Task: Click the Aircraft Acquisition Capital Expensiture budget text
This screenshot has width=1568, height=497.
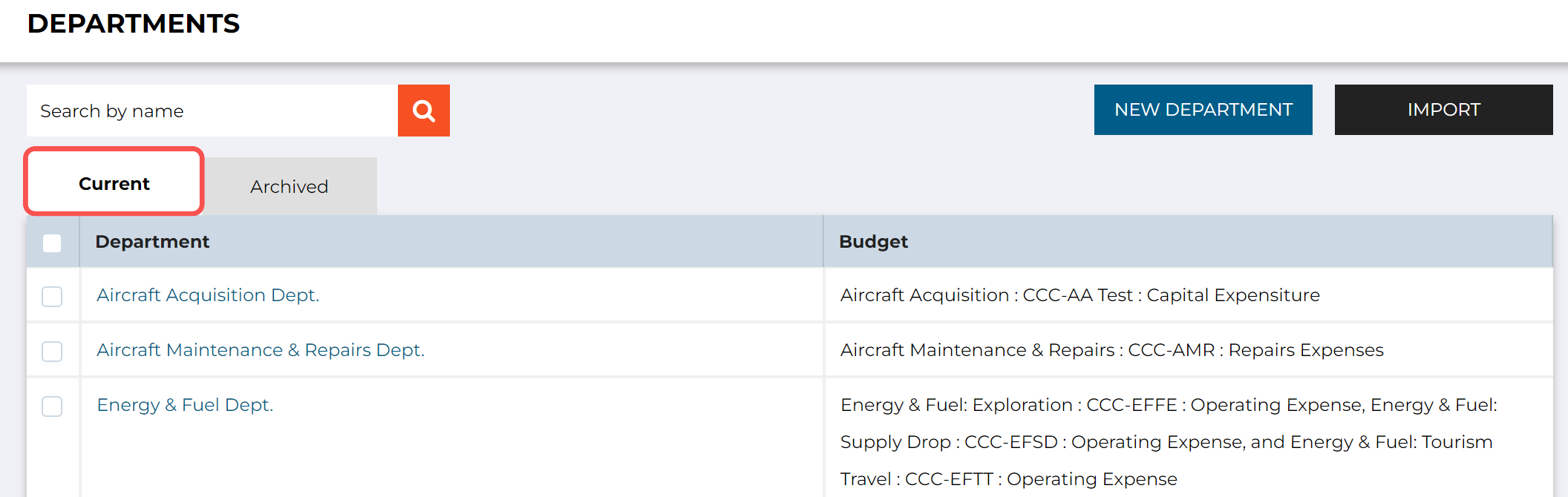Action: coord(1080,295)
